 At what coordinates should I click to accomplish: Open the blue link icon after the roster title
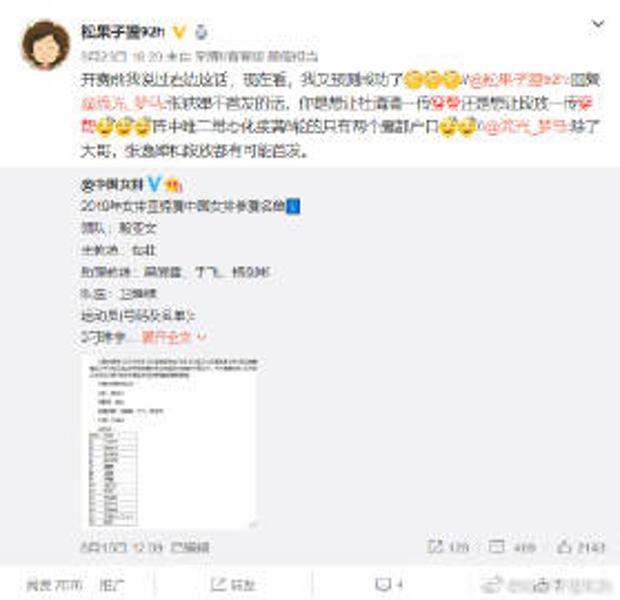(293, 206)
